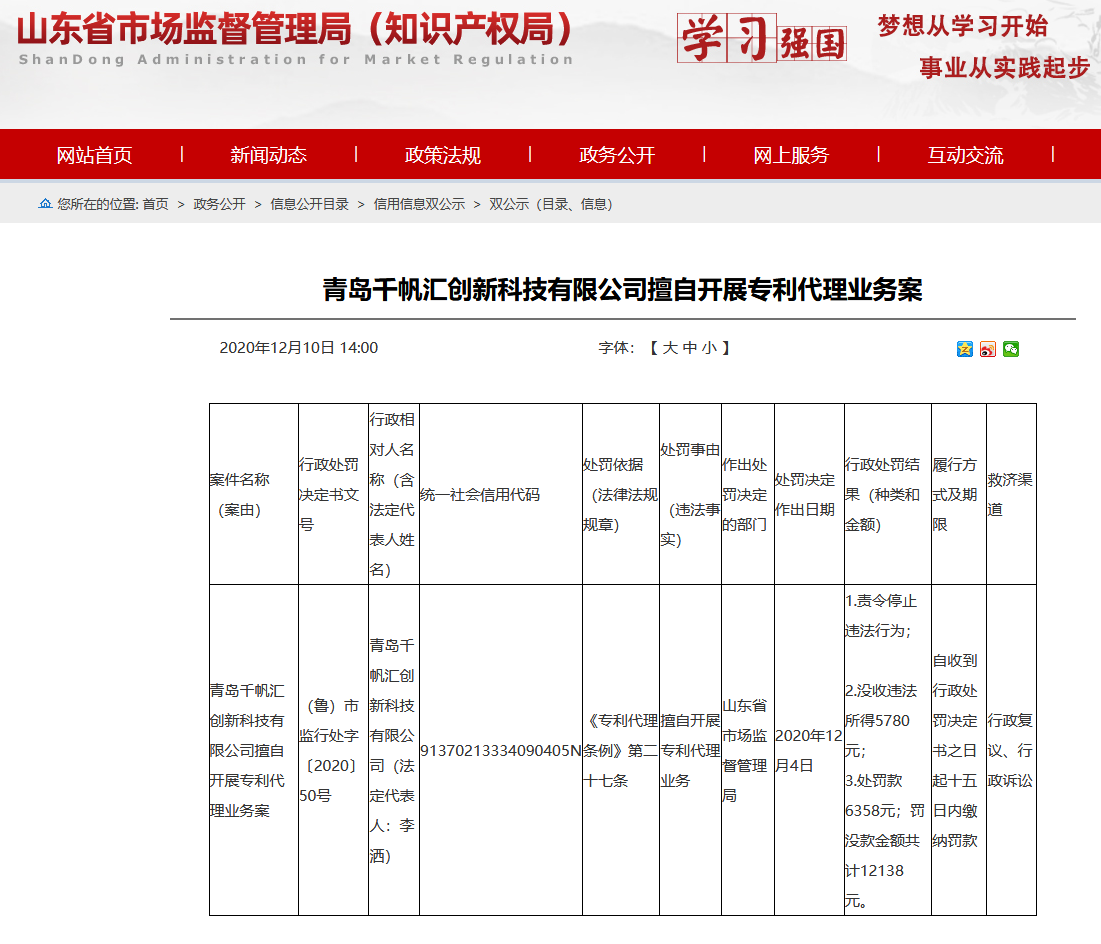
Task: Open 网站首页 navigation item
Action: pyautogui.click(x=94, y=155)
